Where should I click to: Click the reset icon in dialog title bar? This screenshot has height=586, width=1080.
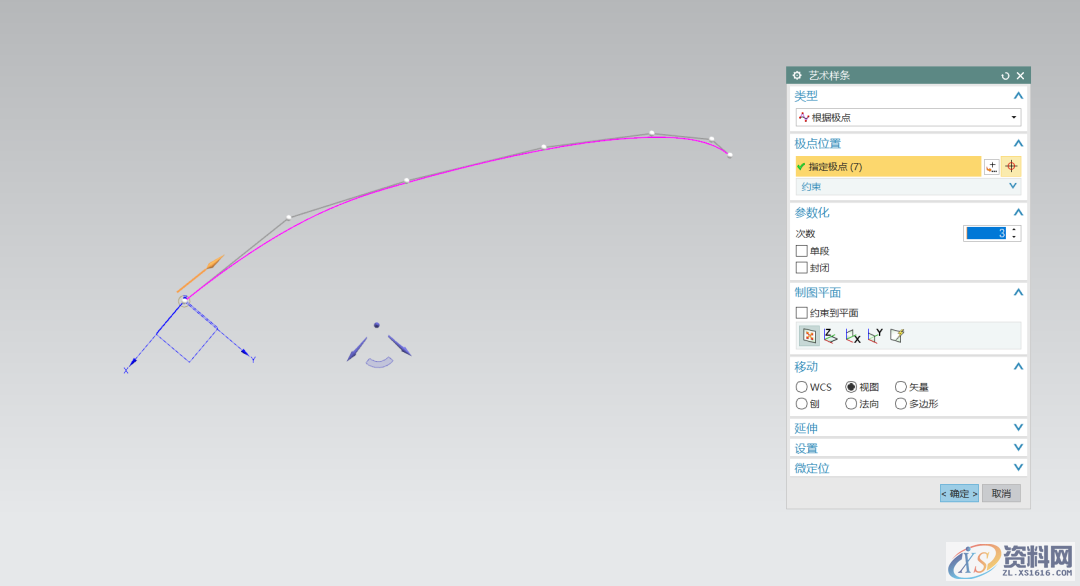coord(1005,76)
